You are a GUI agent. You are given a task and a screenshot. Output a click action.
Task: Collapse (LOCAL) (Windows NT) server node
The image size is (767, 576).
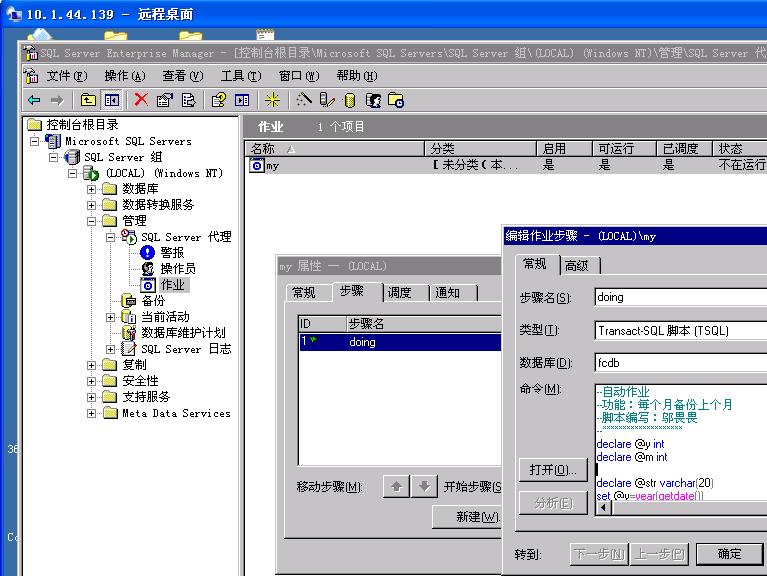(72, 174)
